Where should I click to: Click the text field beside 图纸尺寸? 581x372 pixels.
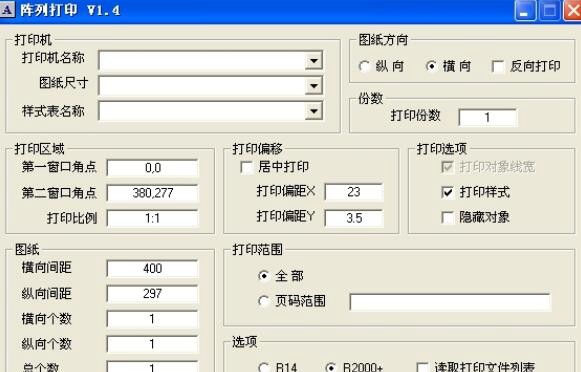click(202, 86)
